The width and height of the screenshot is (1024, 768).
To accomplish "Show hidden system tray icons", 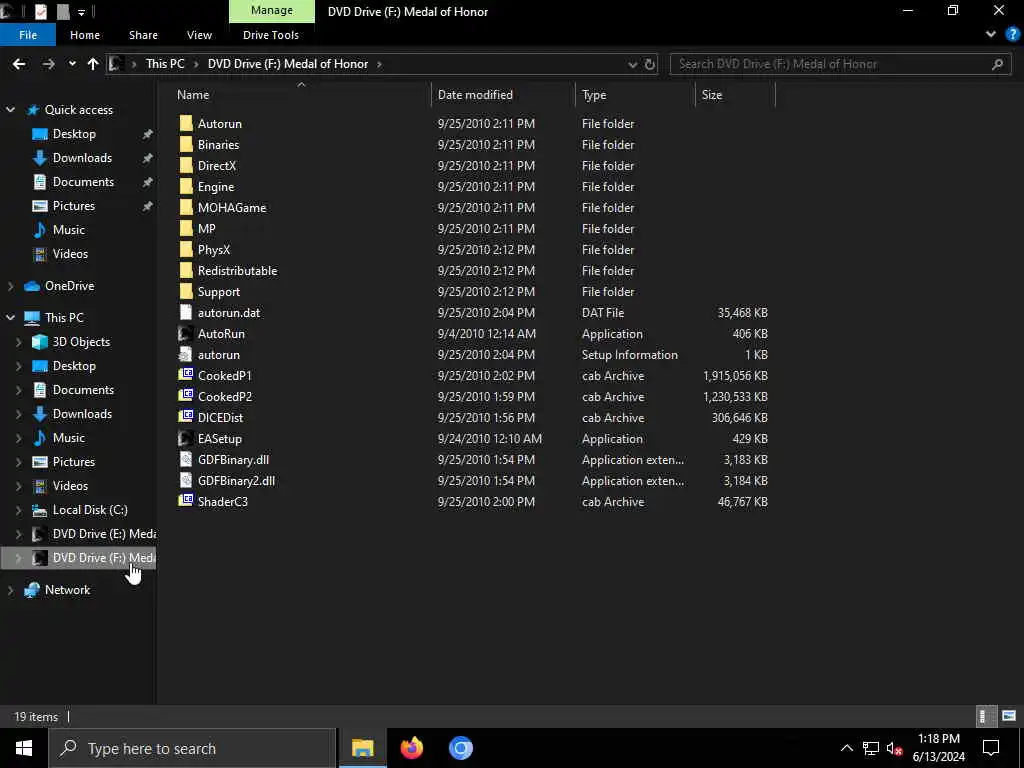I will click(x=846, y=748).
